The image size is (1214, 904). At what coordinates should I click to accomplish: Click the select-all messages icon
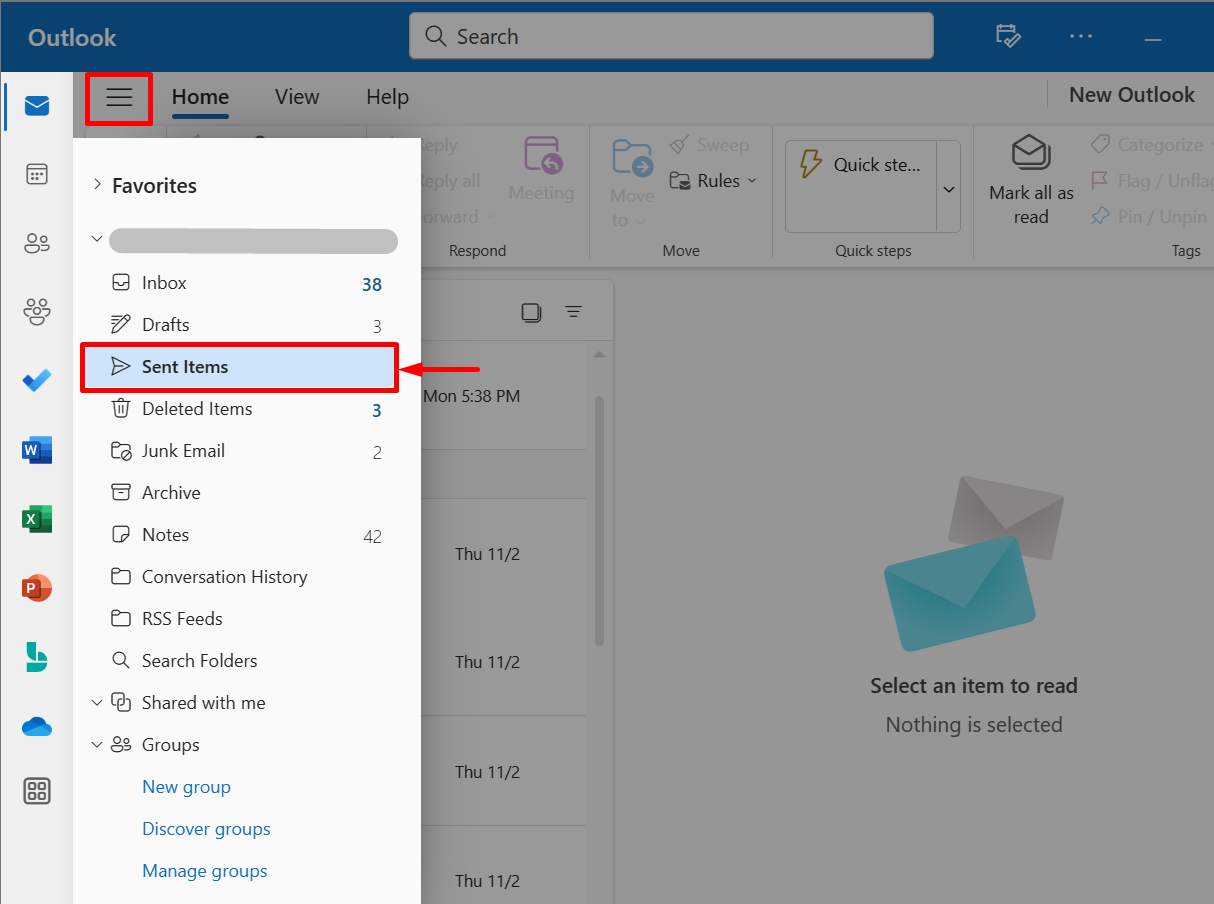[x=531, y=312]
